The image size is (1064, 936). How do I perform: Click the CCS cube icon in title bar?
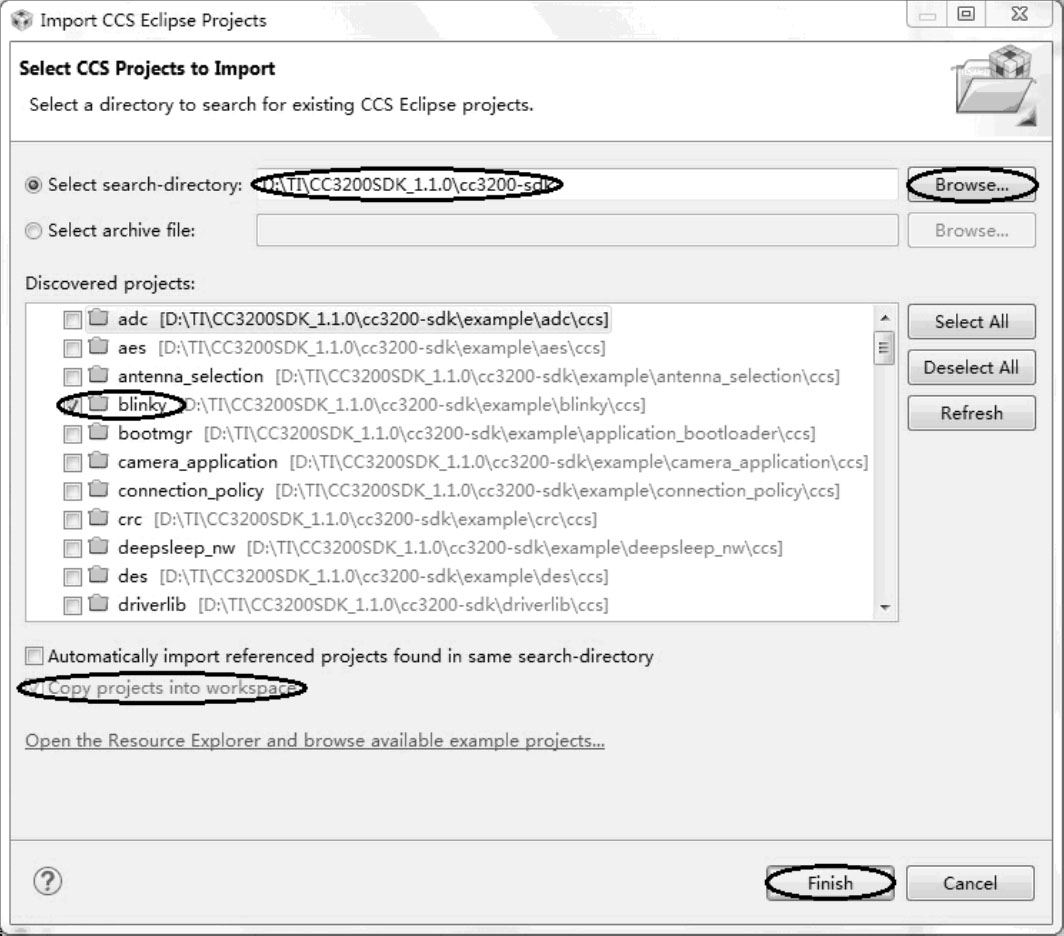click(22, 20)
